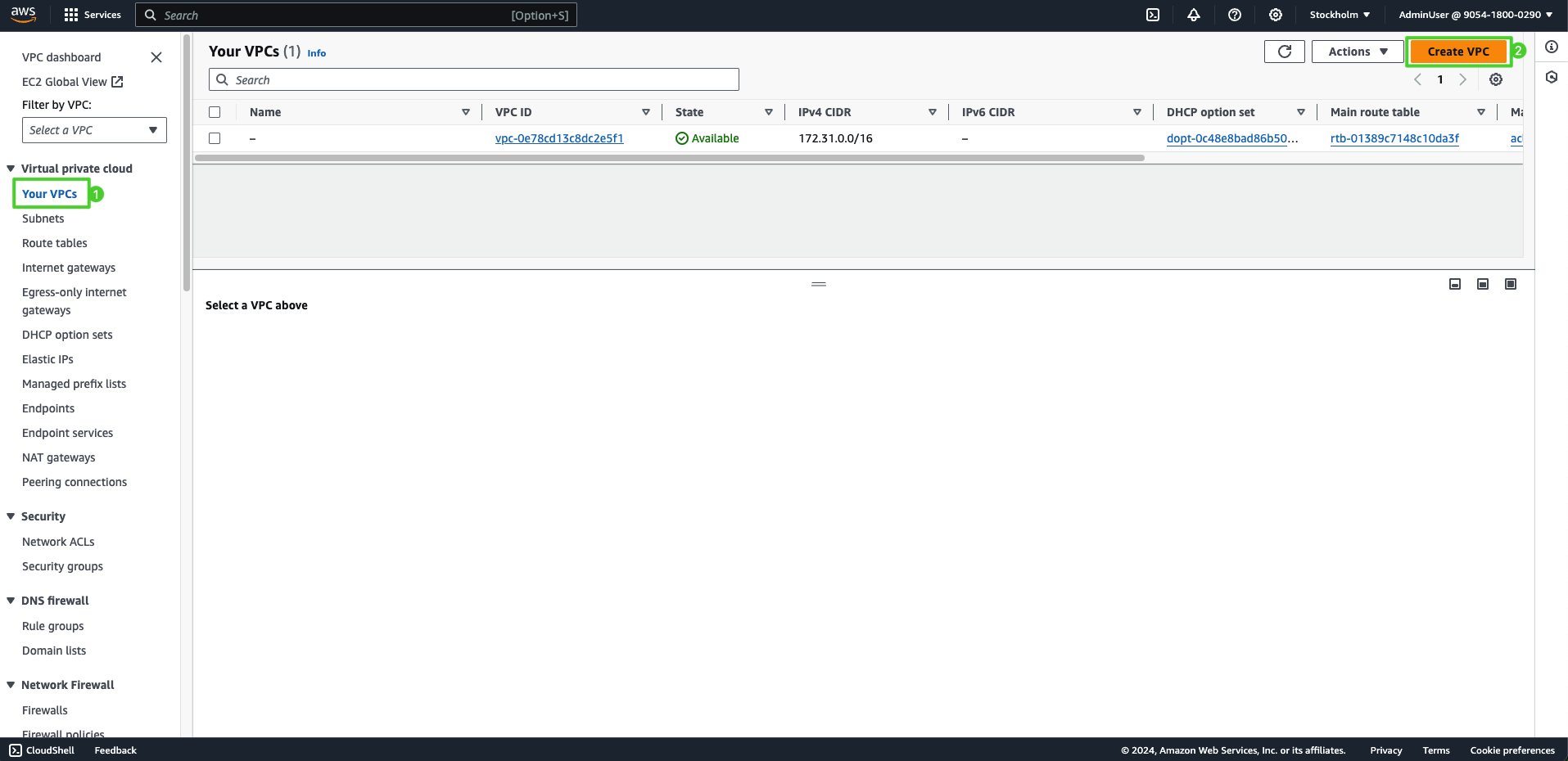Maximize the details split panel
The image size is (1568, 761).
[1511, 284]
